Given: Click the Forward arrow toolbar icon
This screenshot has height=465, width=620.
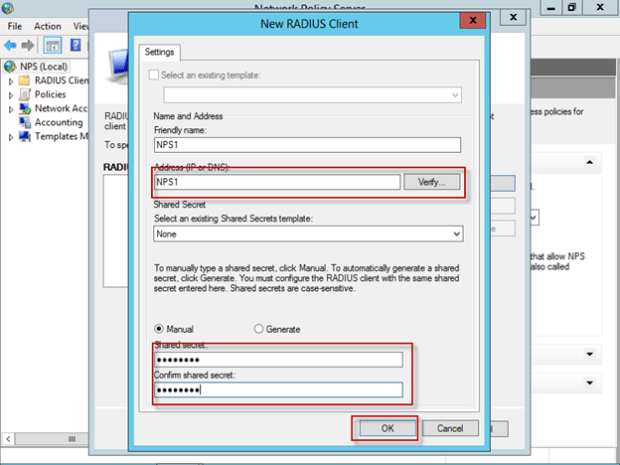Looking at the screenshot, I should 29,45.
